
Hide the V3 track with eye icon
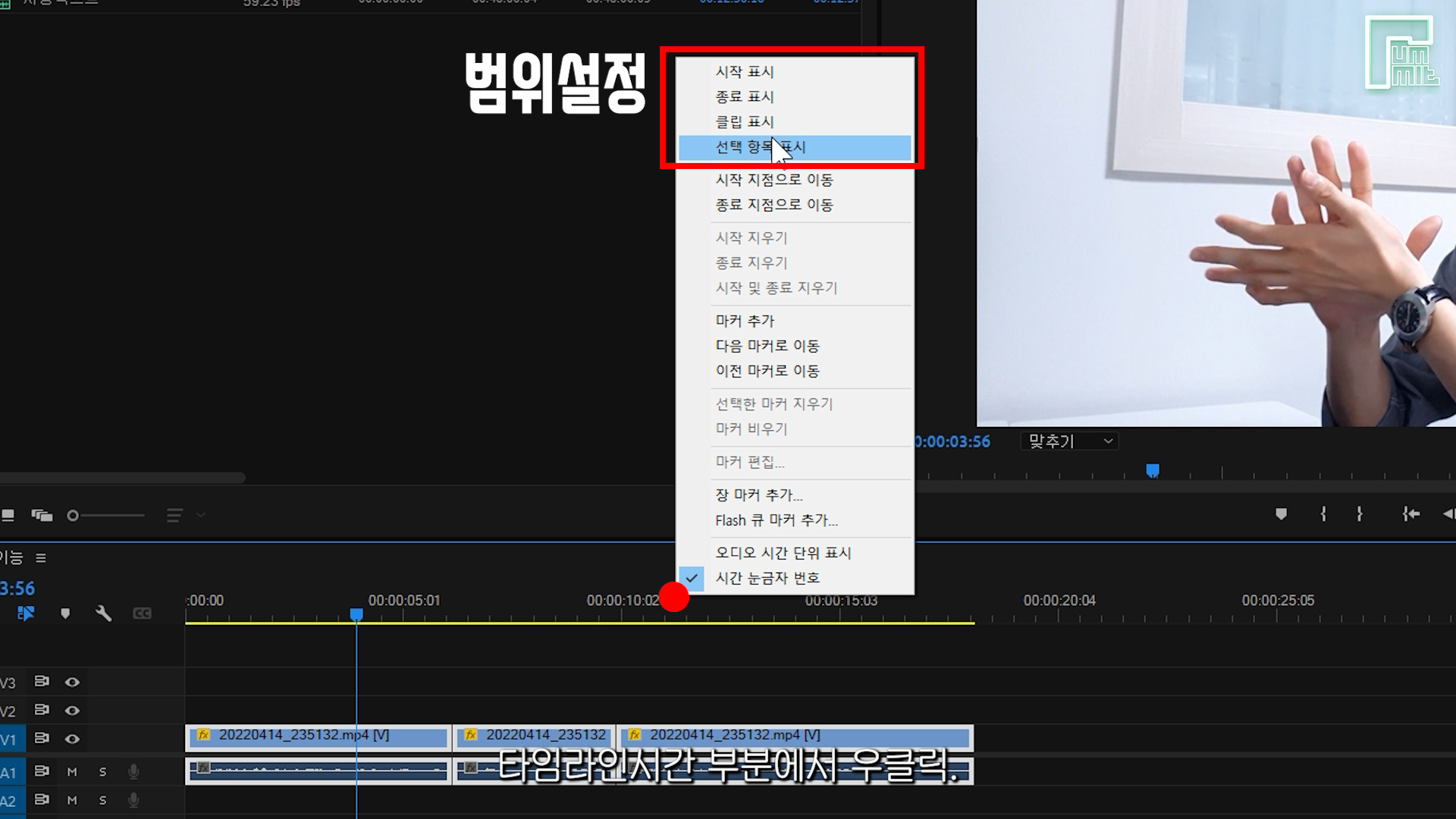tap(72, 682)
